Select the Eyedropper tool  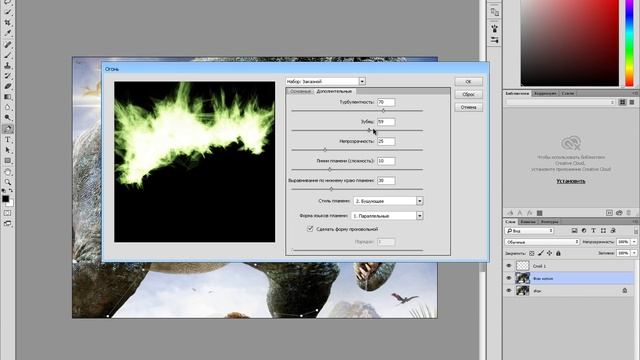pos(7,33)
